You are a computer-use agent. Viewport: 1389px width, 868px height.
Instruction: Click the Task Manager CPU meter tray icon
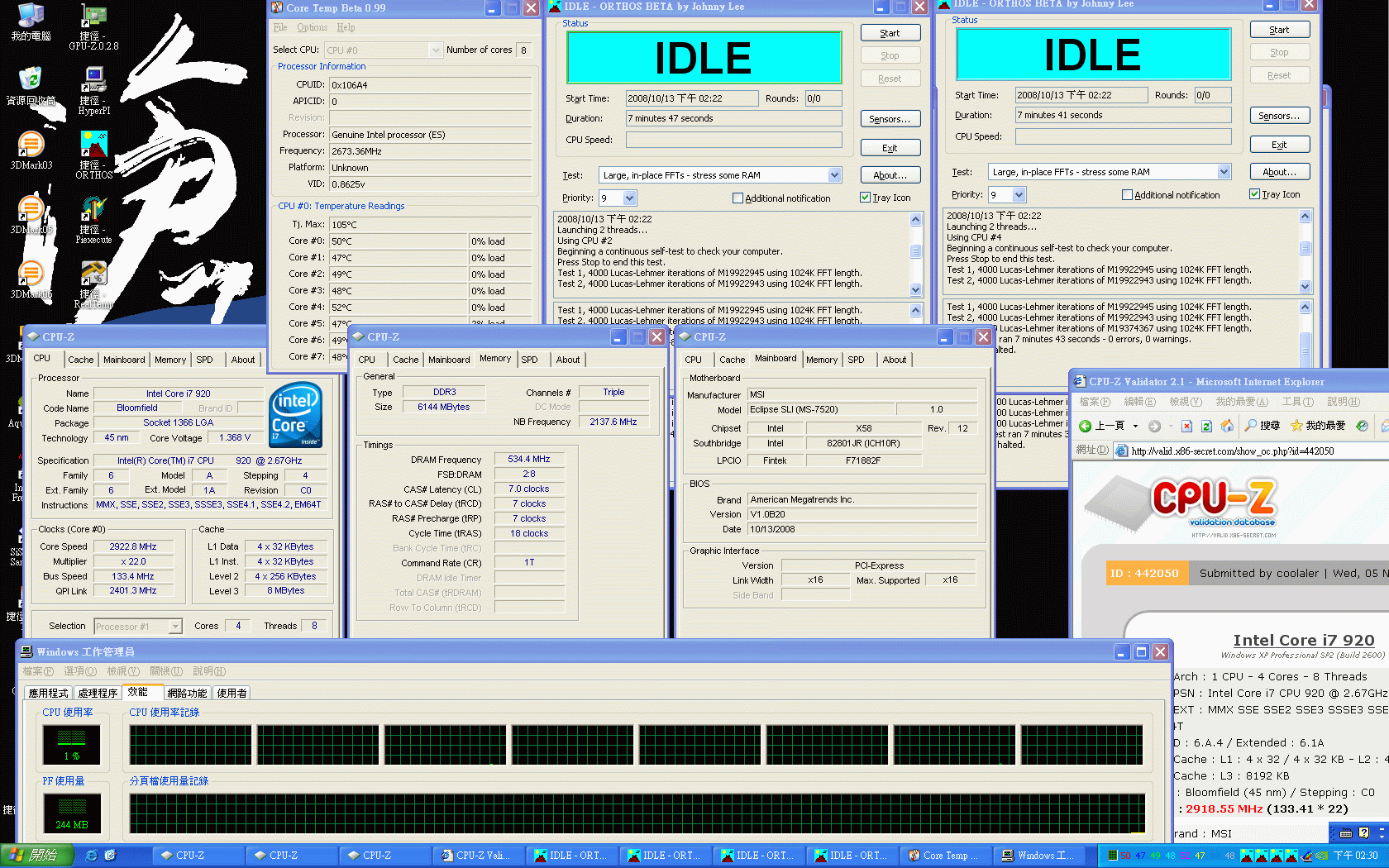(1112, 856)
